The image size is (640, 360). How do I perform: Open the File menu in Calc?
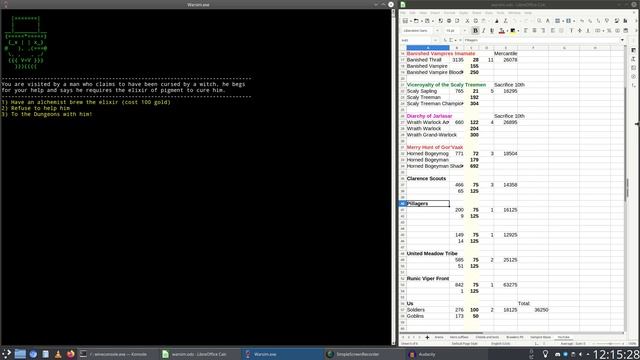click(403, 13)
